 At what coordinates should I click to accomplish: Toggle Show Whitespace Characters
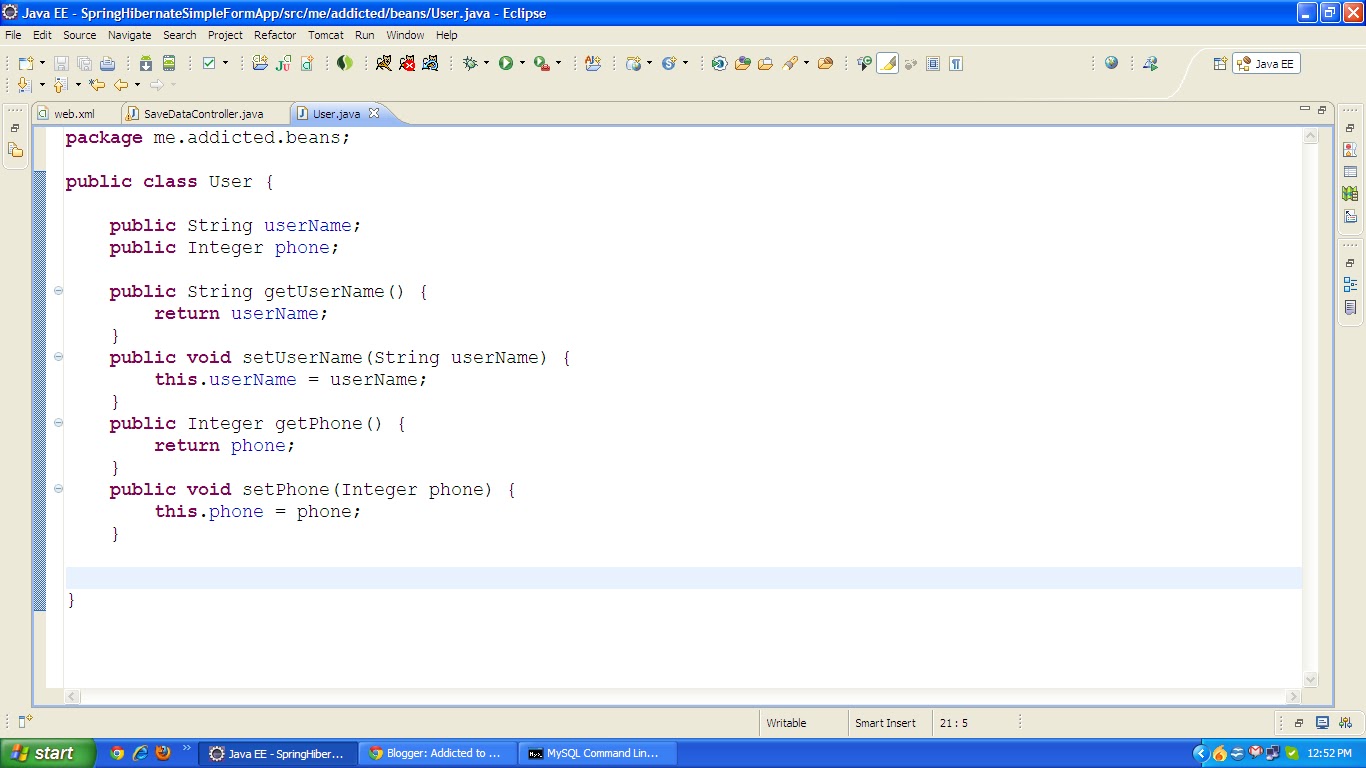[x=956, y=63]
